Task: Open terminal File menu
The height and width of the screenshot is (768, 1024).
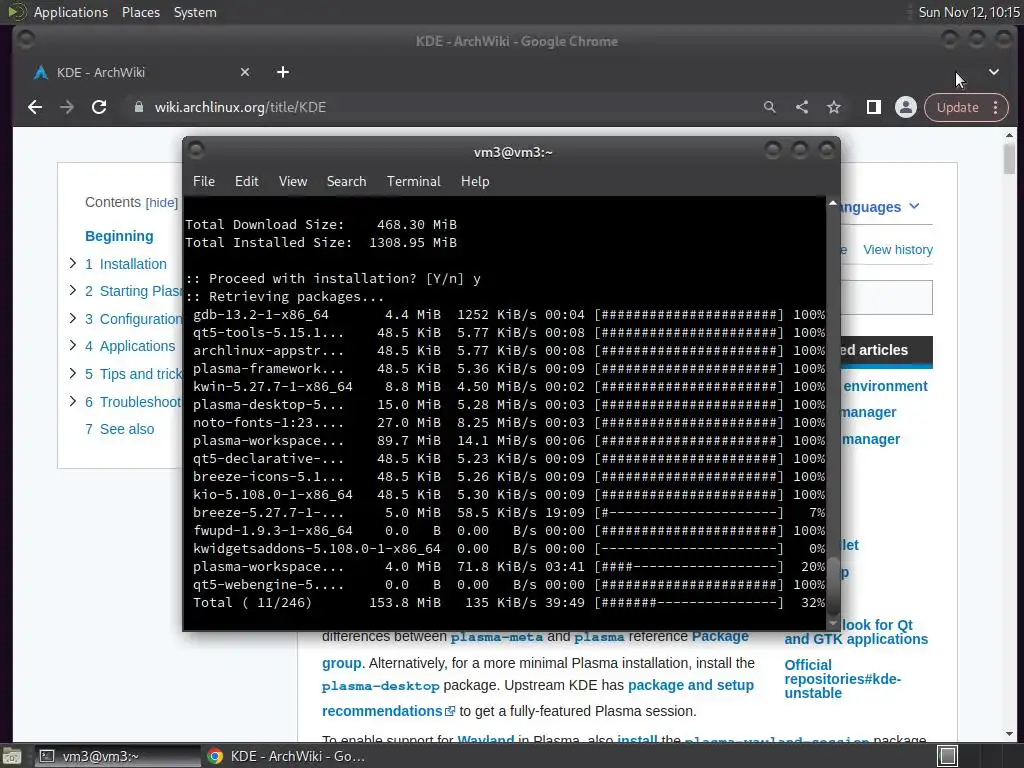Action: 204,182
